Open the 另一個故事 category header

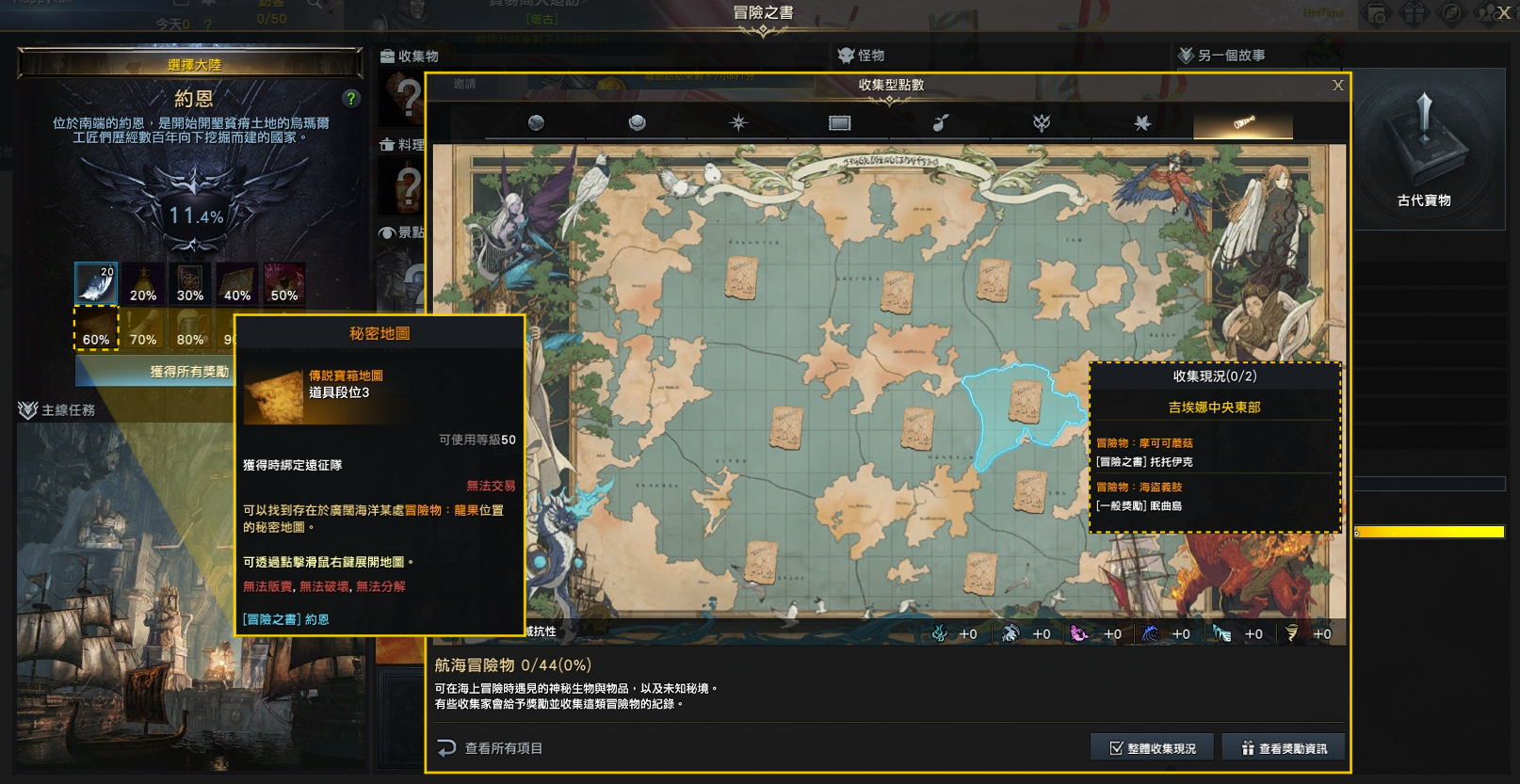(x=1221, y=56)
